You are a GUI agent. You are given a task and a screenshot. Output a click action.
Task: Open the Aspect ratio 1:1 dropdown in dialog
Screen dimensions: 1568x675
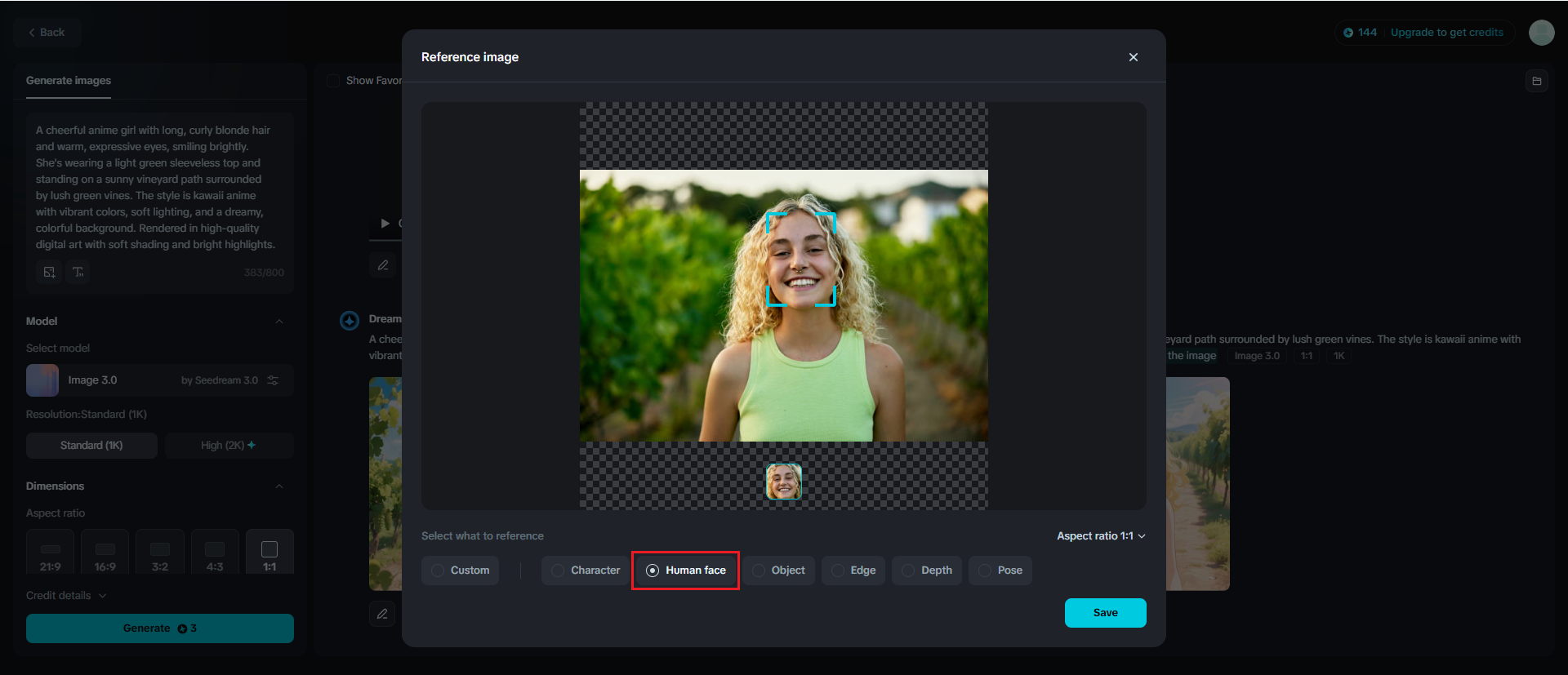pos(1101,536)
